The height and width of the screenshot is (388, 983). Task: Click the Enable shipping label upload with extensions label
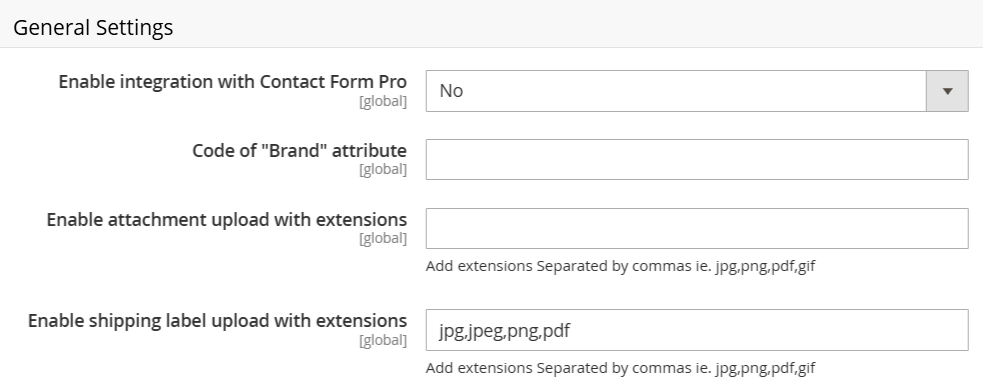coord(217,321)
